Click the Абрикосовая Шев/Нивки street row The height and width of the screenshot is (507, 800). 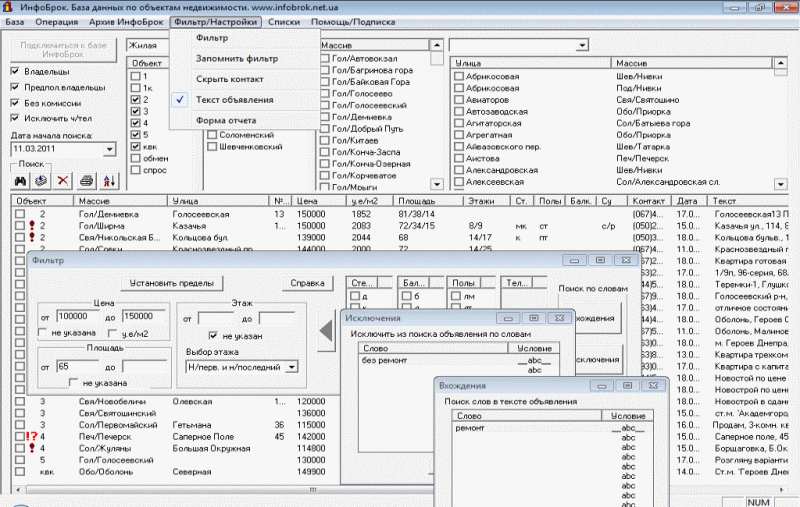click(611, 77)
